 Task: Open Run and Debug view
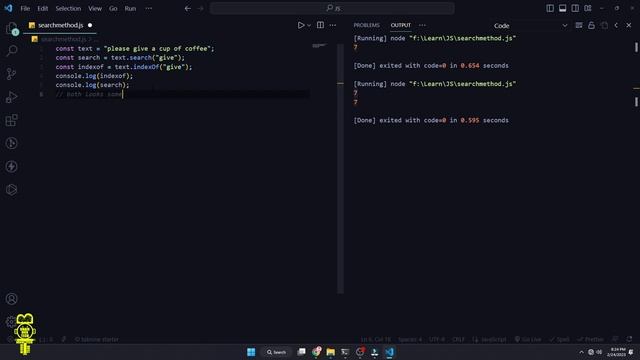point(12,97)
